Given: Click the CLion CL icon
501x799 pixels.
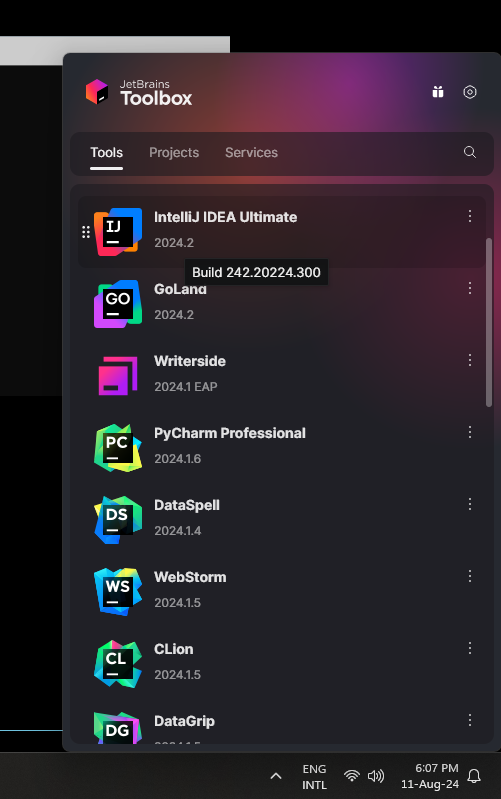Looking at the screenshot, I should coord(118,663).
